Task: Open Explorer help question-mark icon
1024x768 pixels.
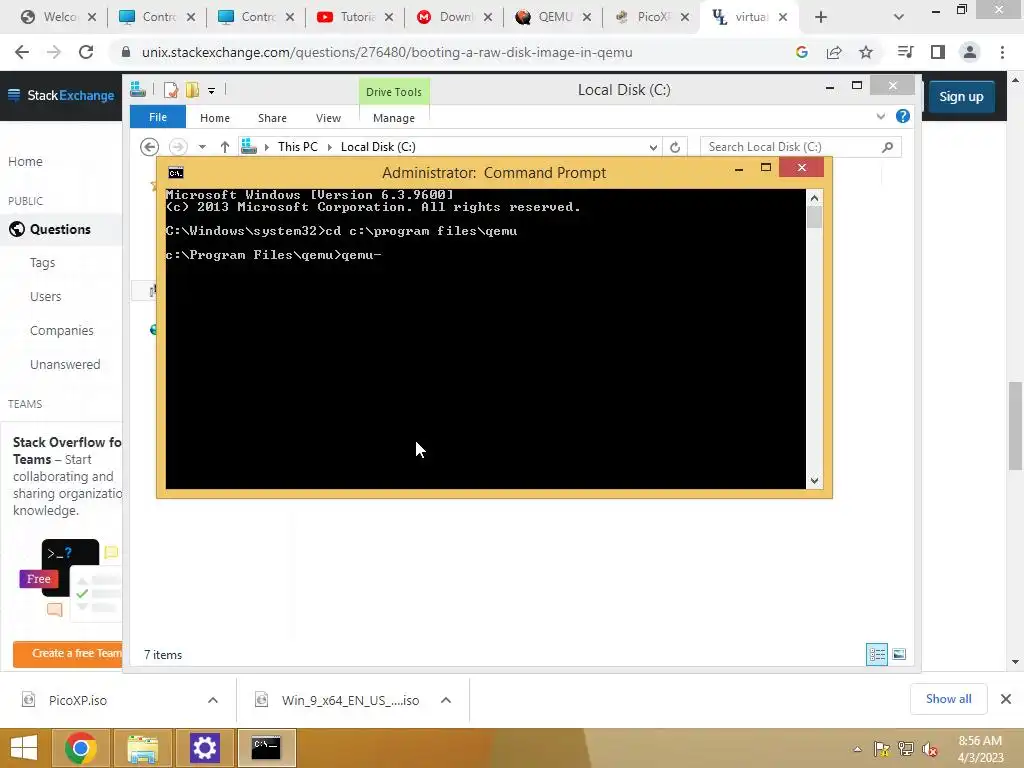Action: [x=903, y=116]
